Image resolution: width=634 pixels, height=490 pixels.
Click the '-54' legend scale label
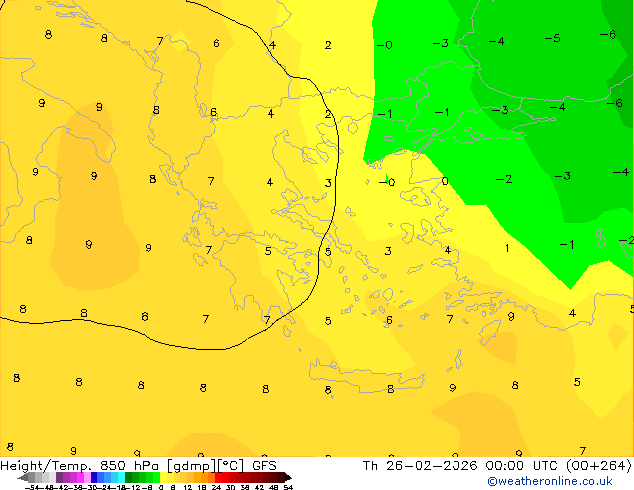click(31, 487)
